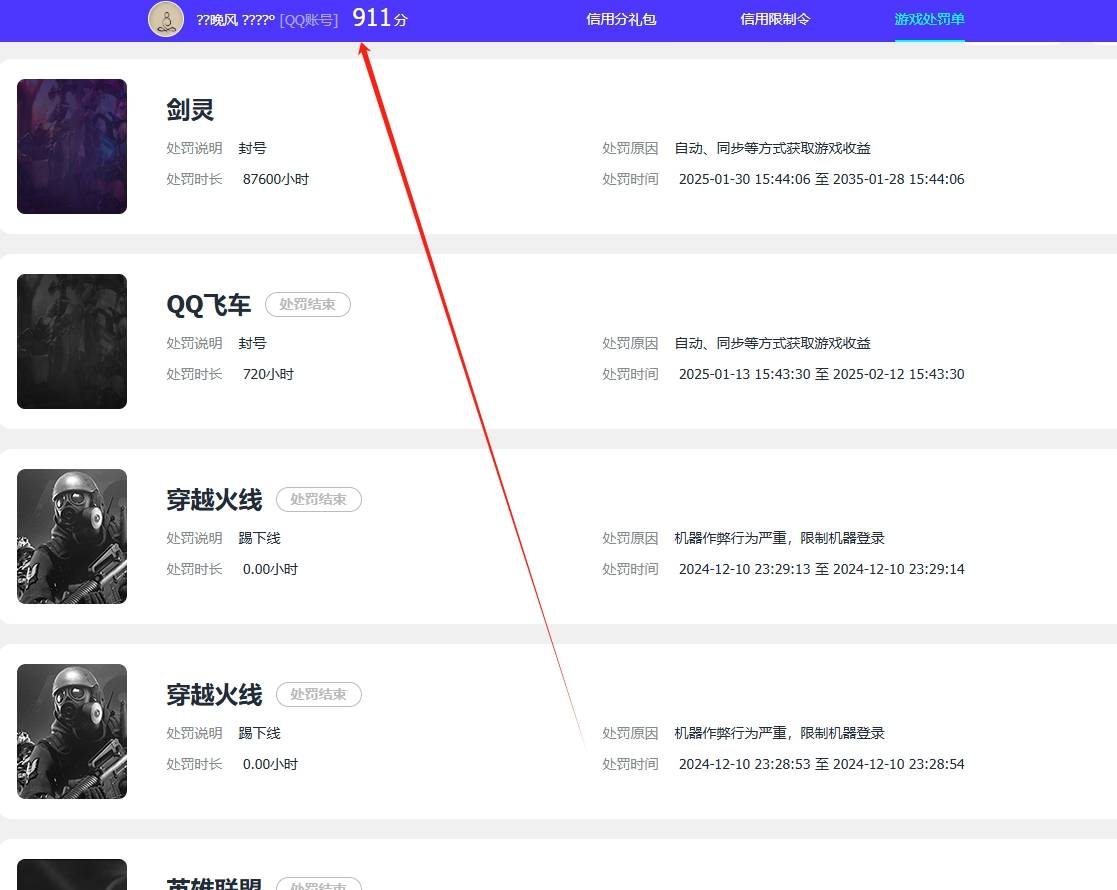
Task: Click the [QQ账号] account label
Action: (309, 20)
